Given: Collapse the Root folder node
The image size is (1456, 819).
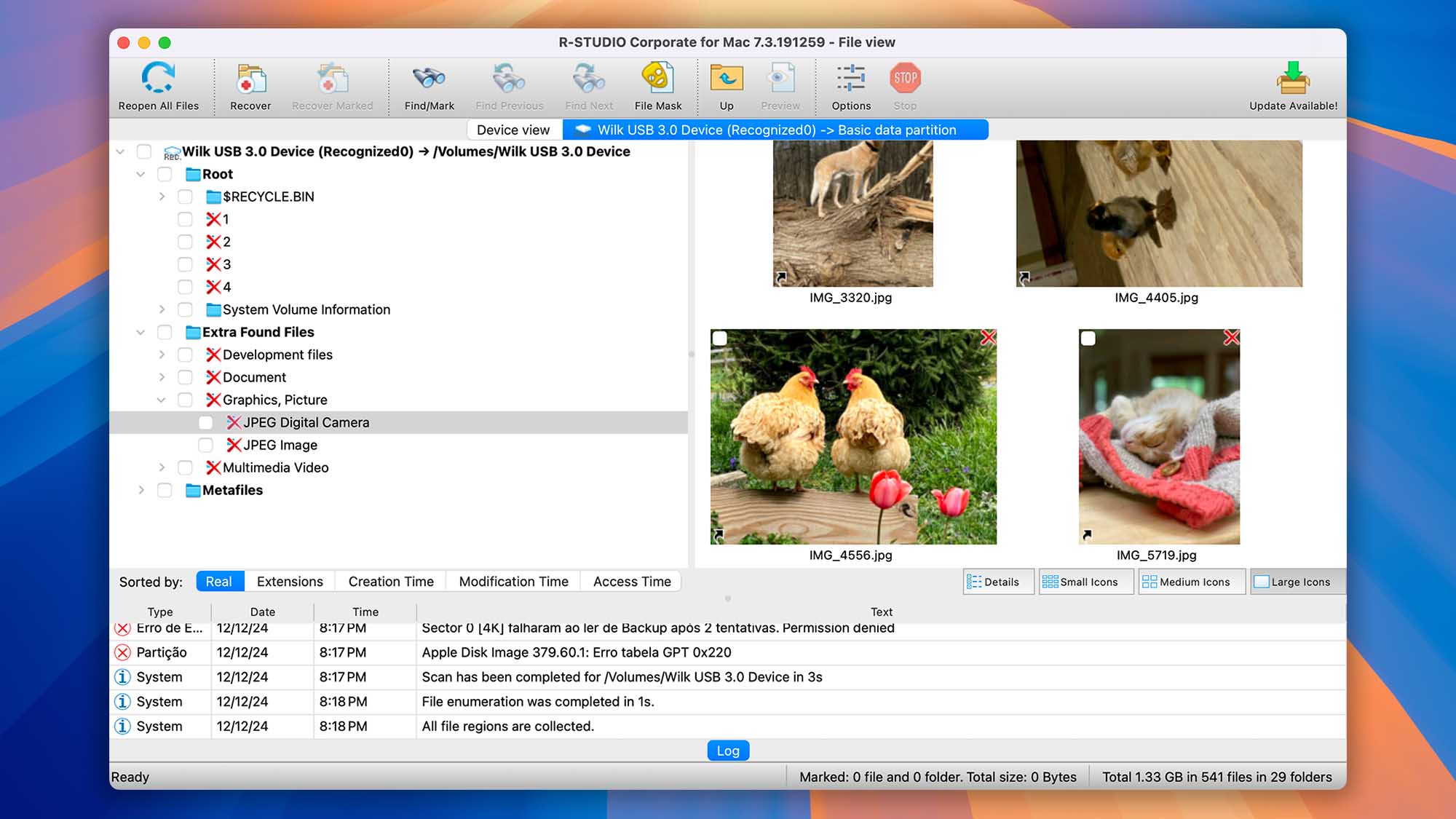Looking at the screenshot, I should point(141,174).
